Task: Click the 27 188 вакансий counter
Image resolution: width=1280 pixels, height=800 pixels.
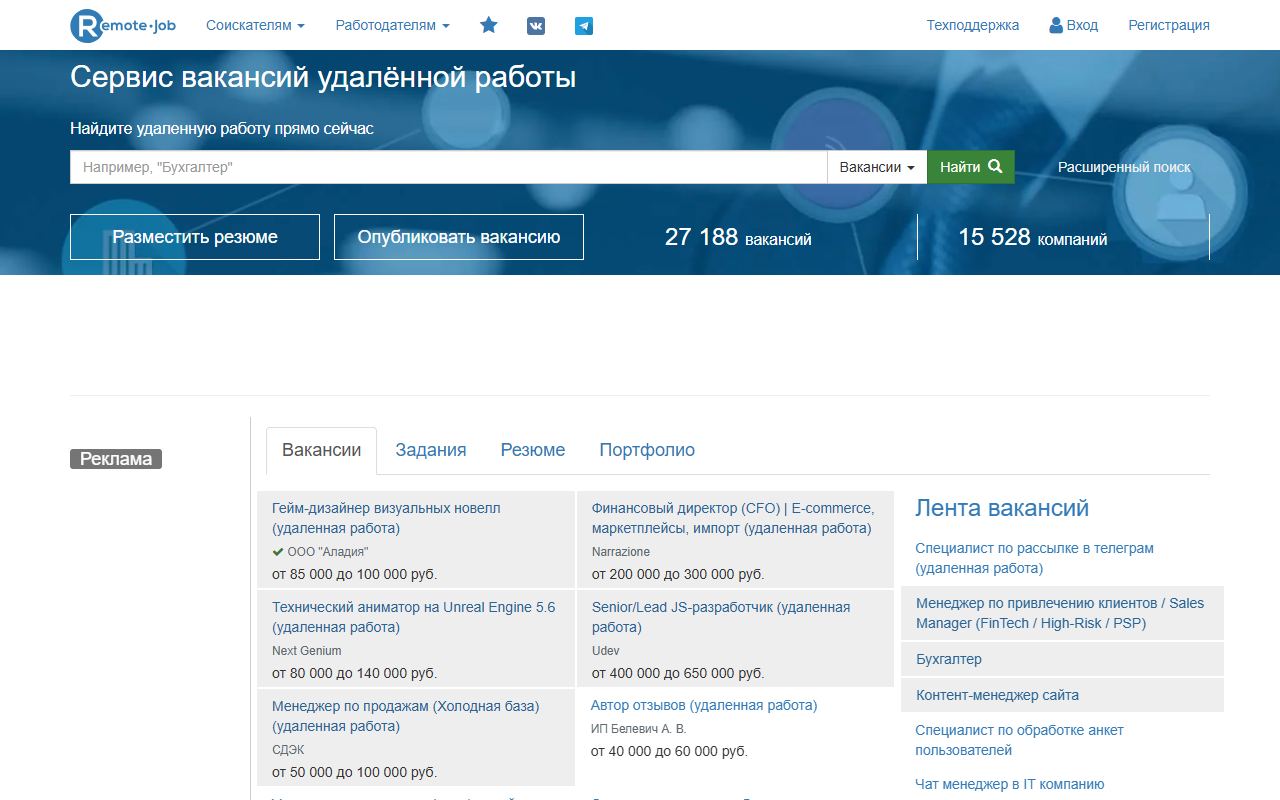Action: [x=738, y=237]
